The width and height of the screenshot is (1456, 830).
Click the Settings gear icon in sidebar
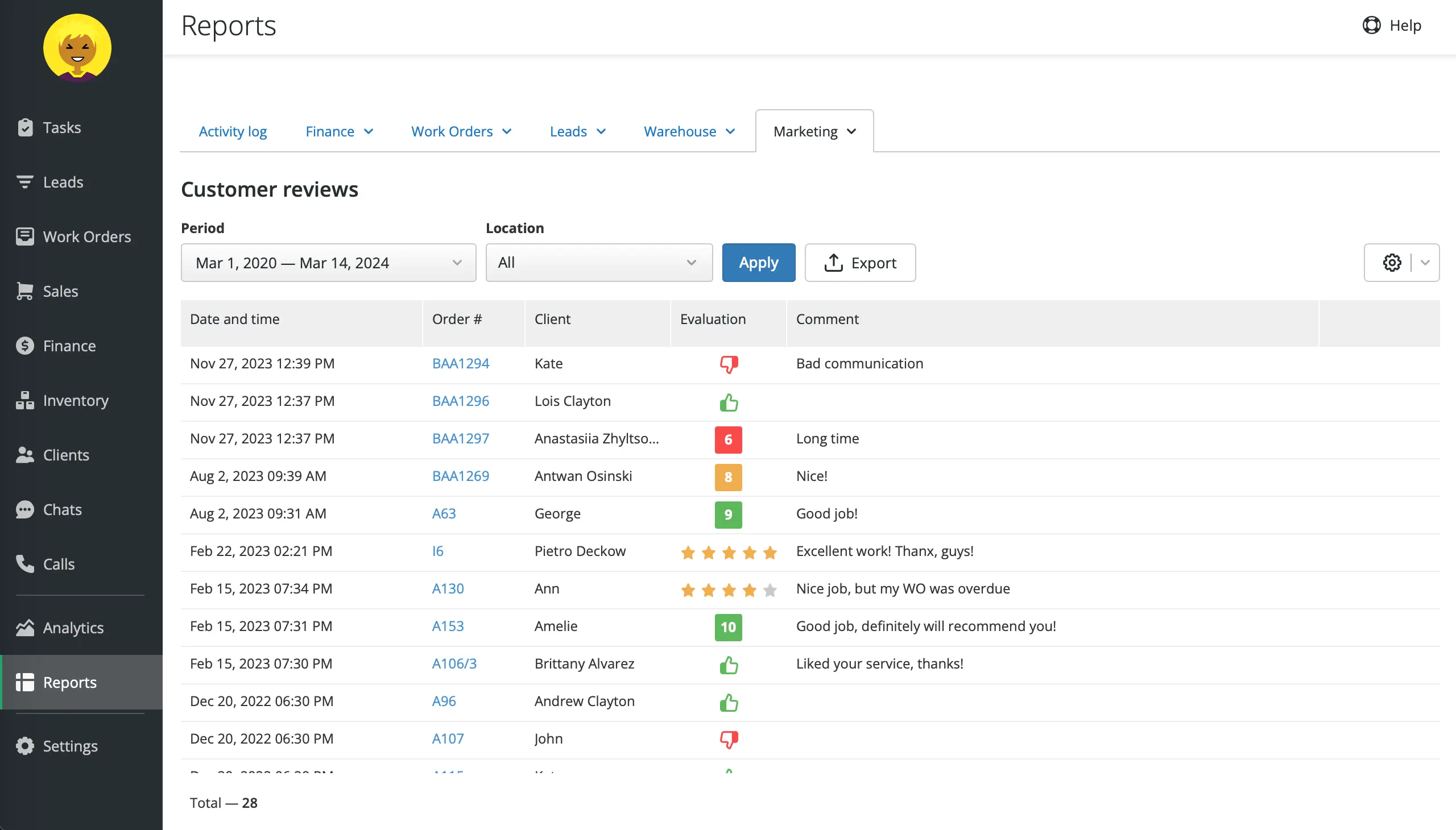[25, 746]
